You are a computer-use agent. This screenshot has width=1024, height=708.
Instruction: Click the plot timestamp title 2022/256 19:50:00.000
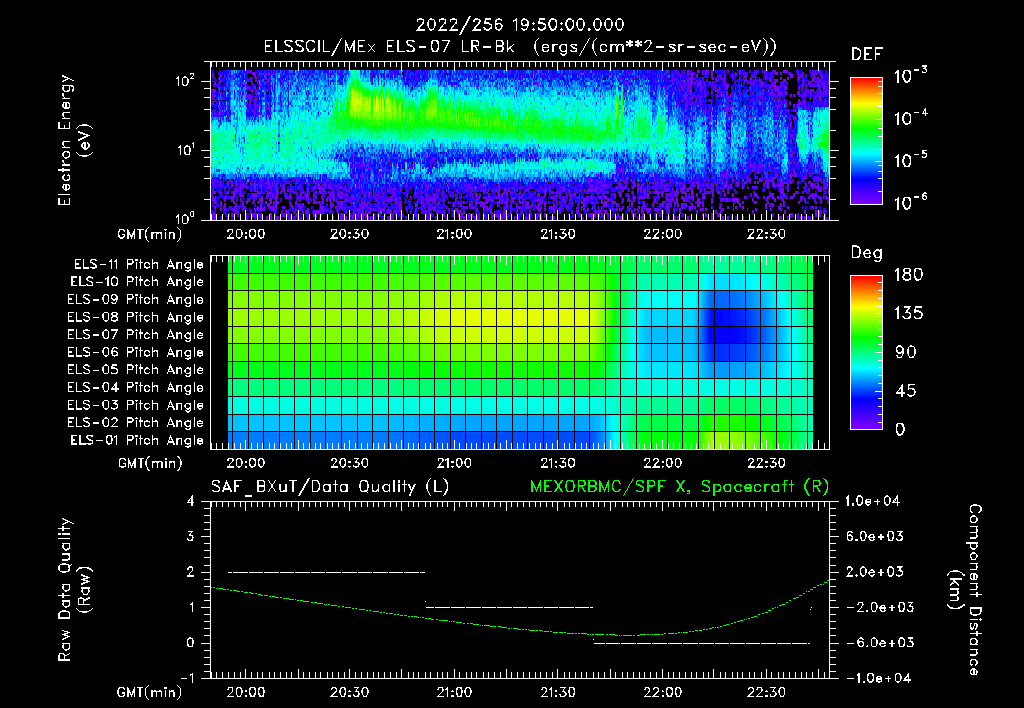[x=520, y=25]
